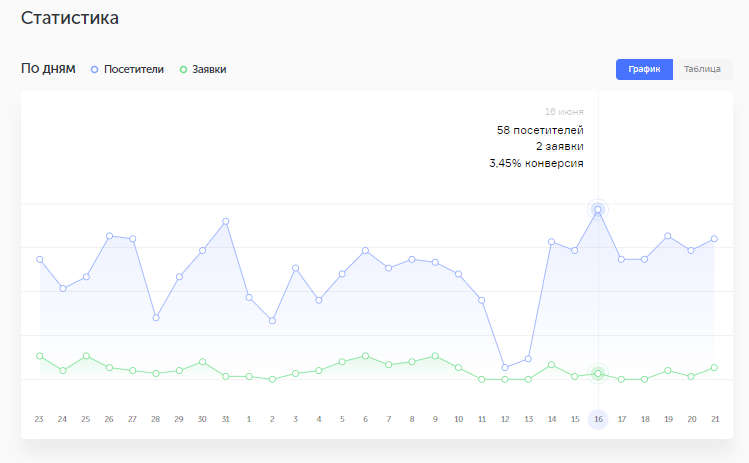The image size is (749, 463).
Task: Click the tooltip text '2 заявки'
Action: [x=559, y=146]
